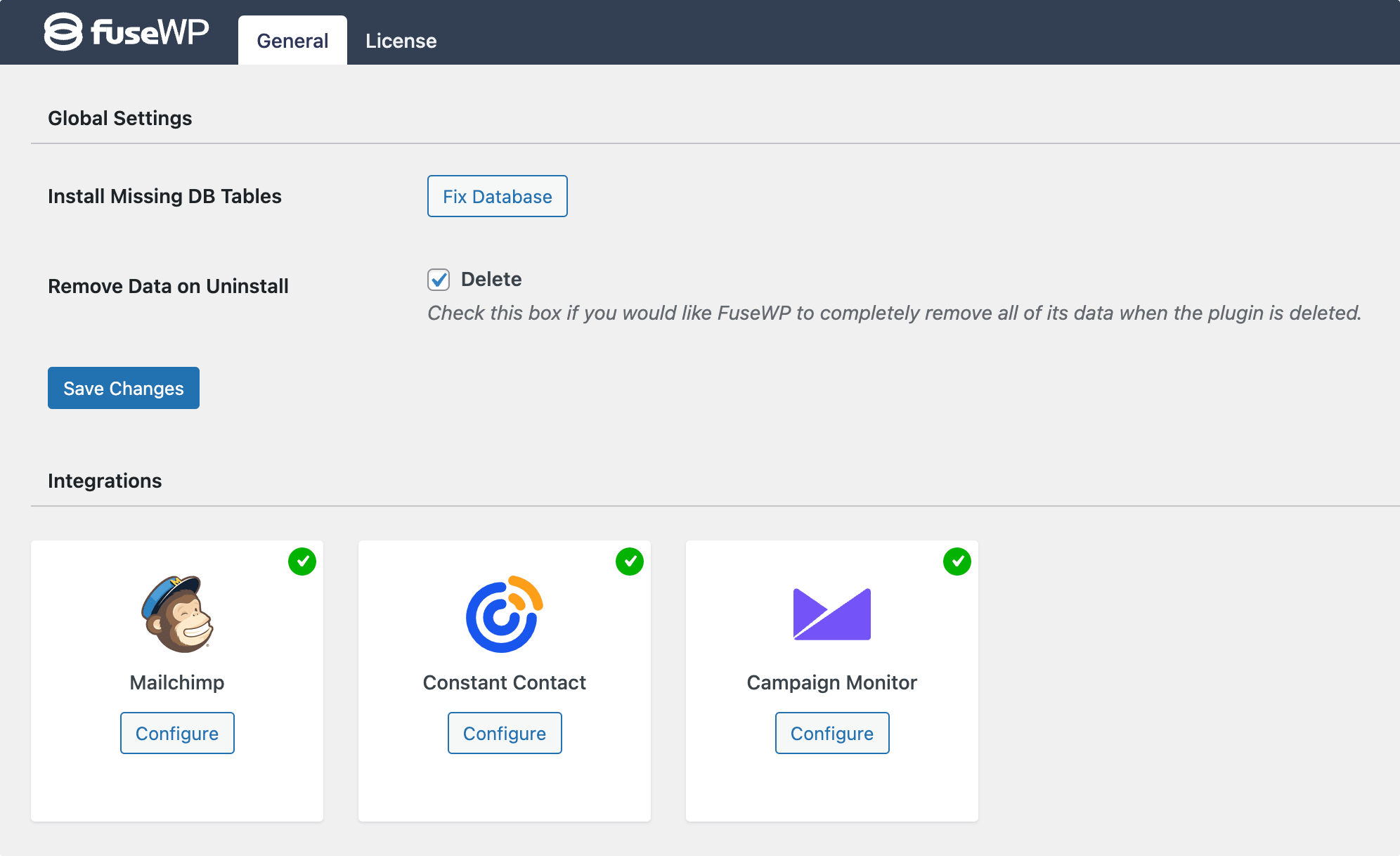Click the Campaign Monitor envelope logo

point(832,614)
